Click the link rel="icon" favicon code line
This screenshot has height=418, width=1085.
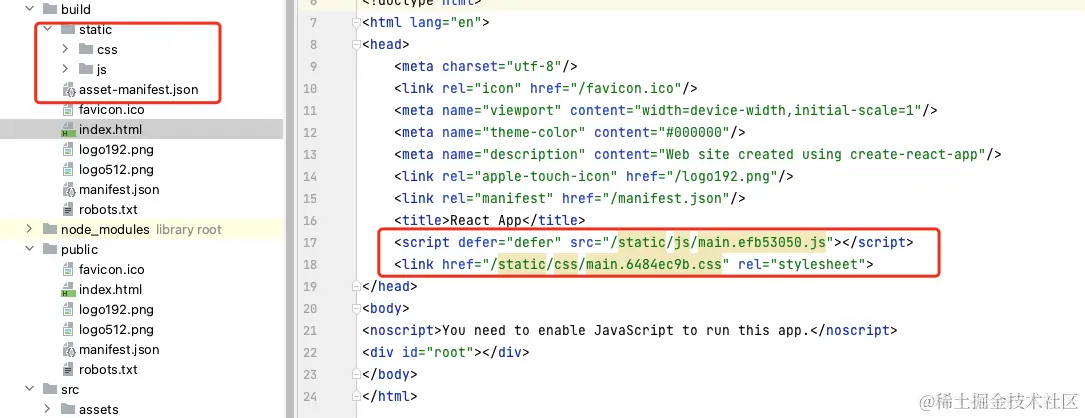545,89
